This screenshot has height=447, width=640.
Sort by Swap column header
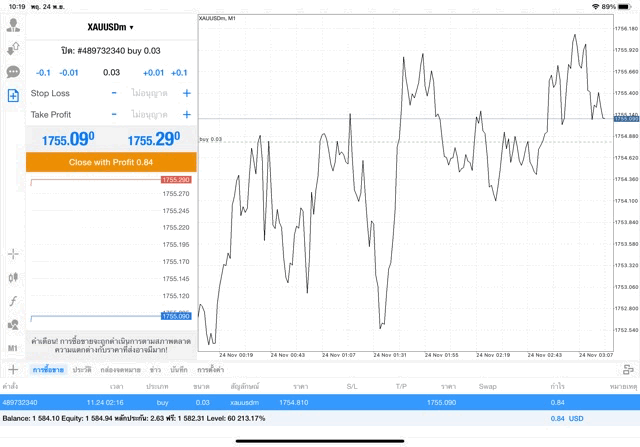(x=488, y=386)
